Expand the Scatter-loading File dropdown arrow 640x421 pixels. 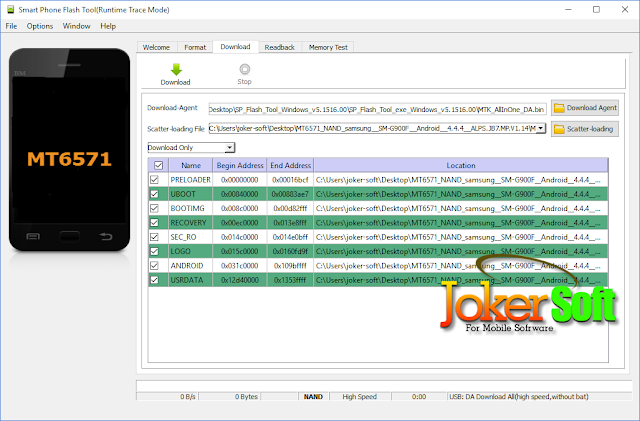pos(540,128)
